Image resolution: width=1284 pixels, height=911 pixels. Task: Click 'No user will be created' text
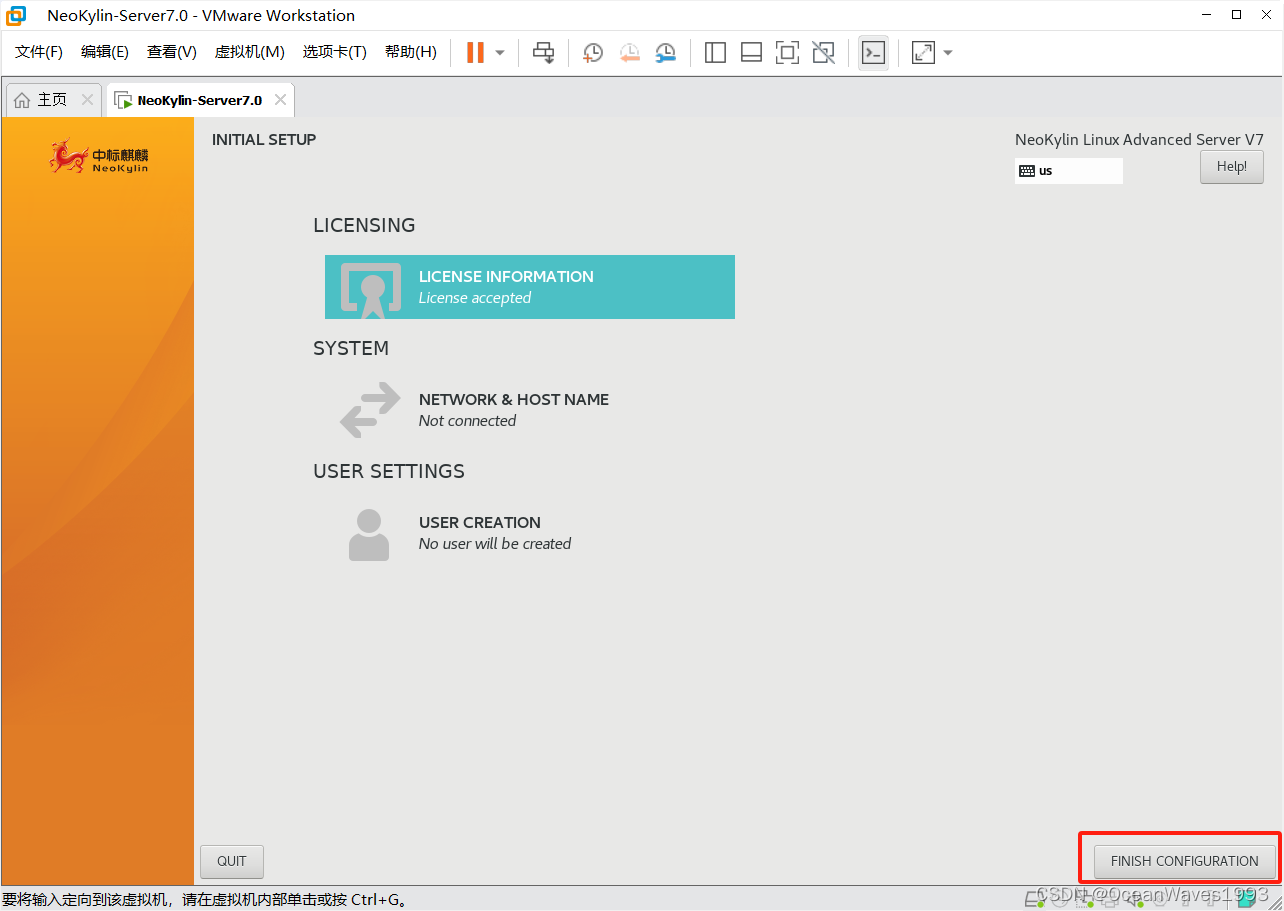point(495,544)
